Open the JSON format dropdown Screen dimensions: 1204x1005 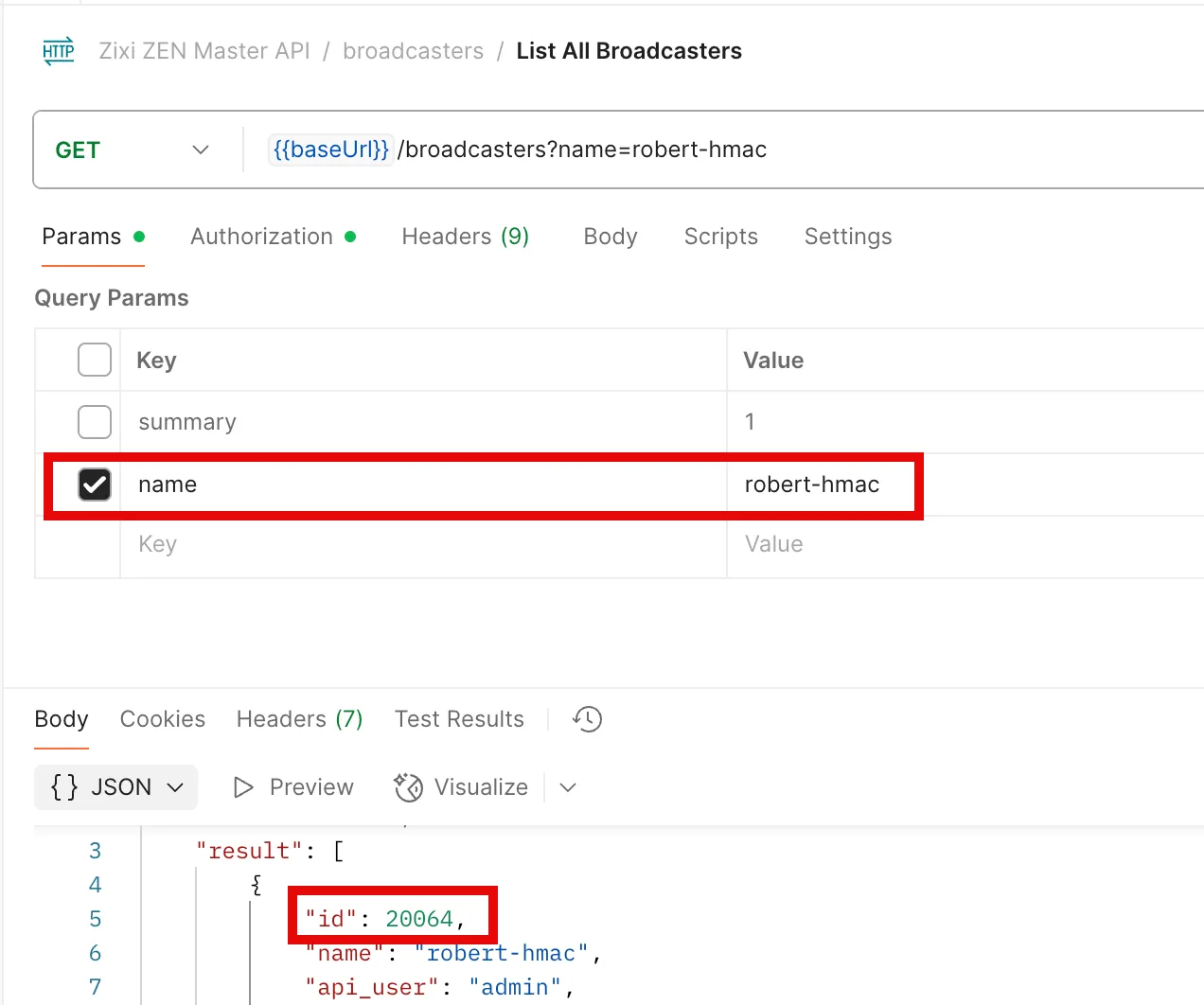[x=115, y=787]
